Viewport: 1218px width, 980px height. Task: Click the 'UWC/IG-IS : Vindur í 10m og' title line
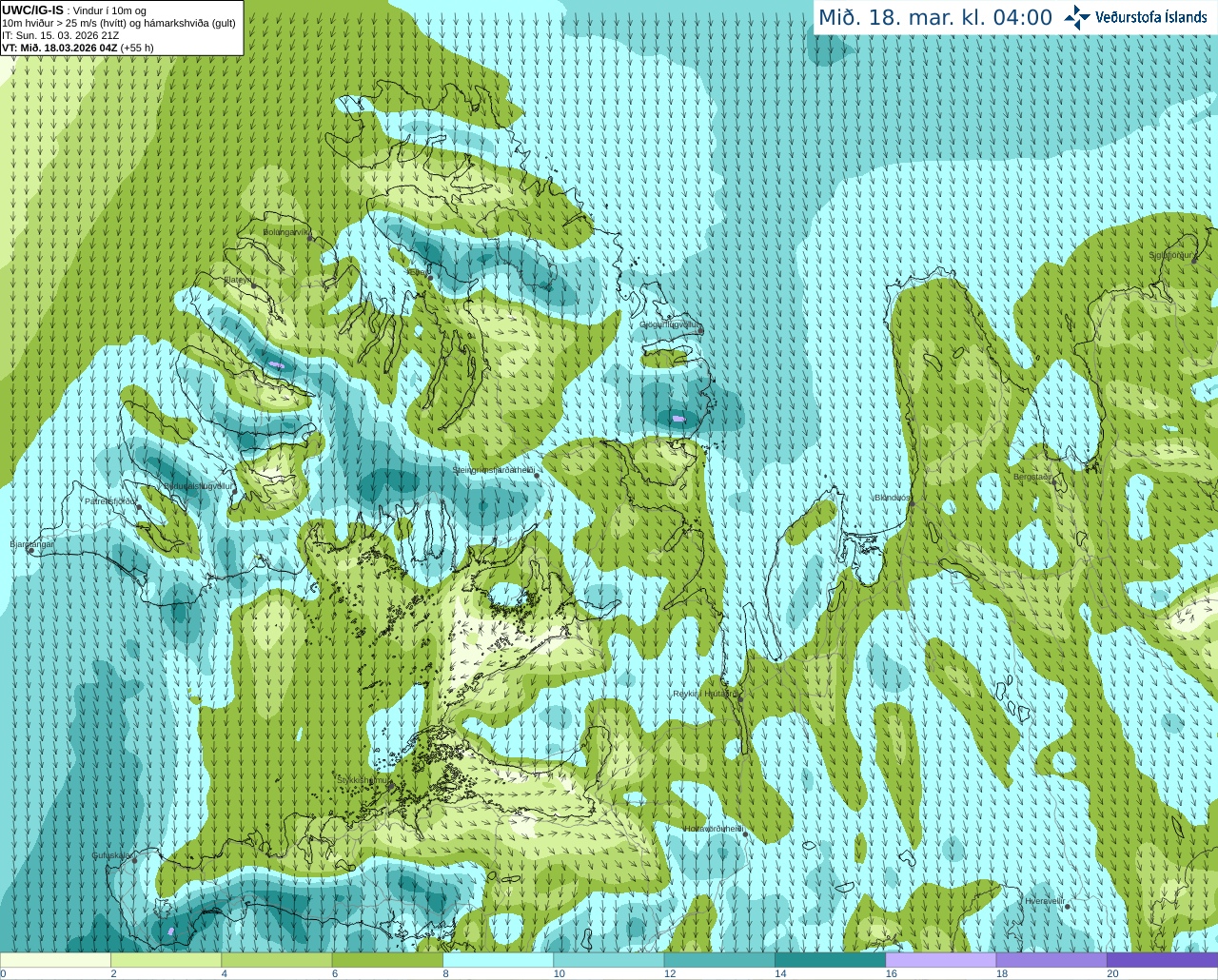[74, 10]
